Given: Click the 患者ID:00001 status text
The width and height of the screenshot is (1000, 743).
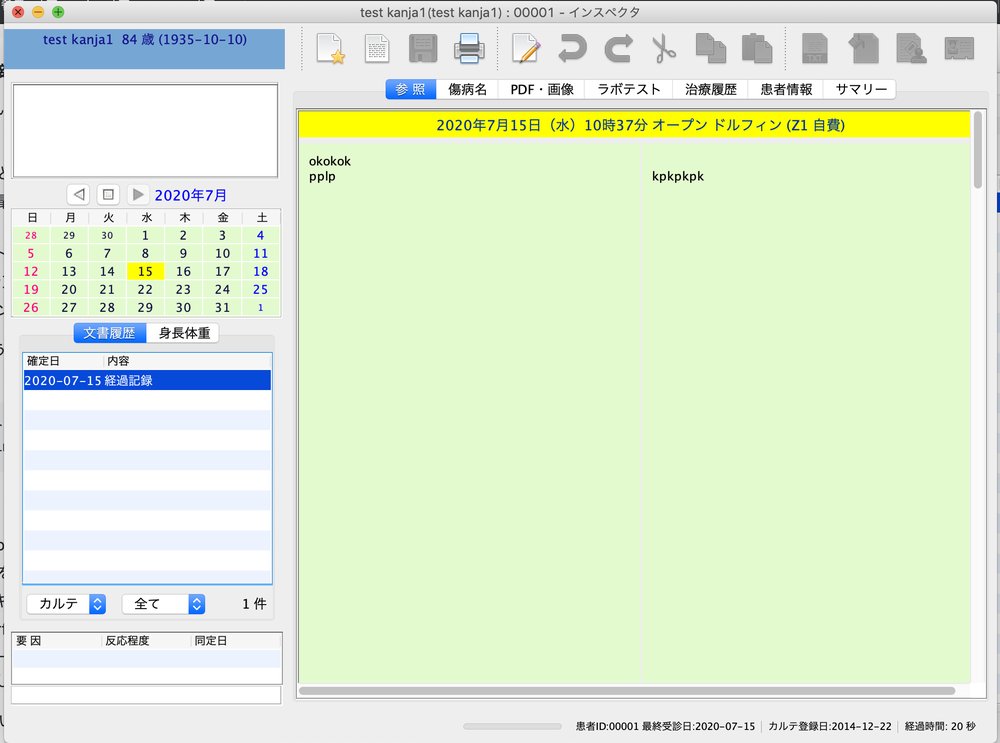Looking at the screenshot, I should (607, 726).
